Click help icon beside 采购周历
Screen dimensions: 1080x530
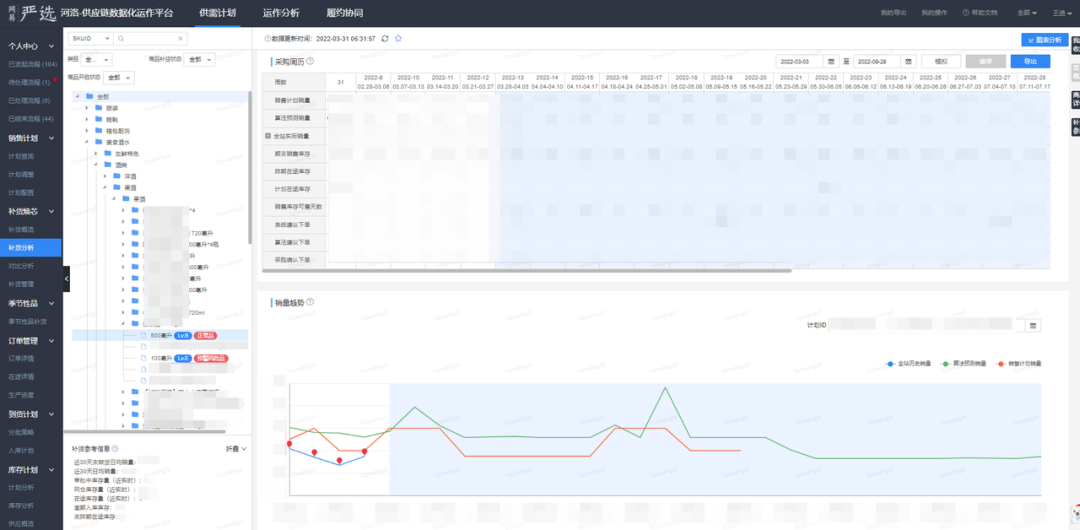tap(310, 61)
